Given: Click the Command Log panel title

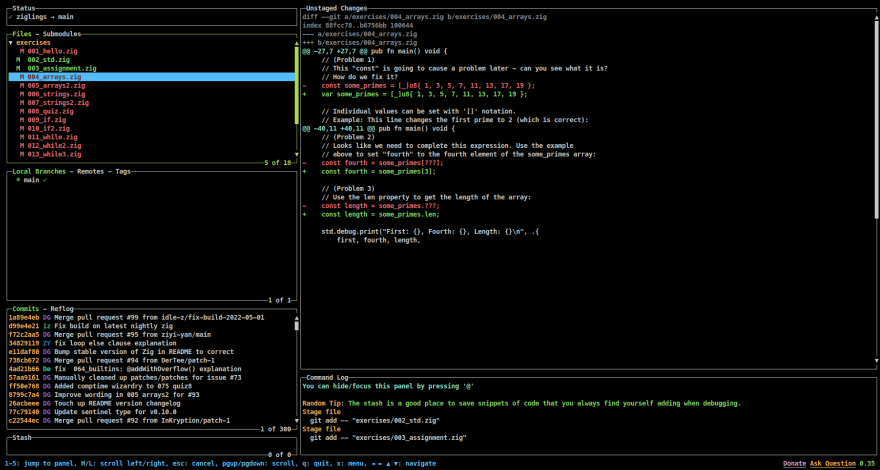Looking at the screenshot, I should click(327, 377).
